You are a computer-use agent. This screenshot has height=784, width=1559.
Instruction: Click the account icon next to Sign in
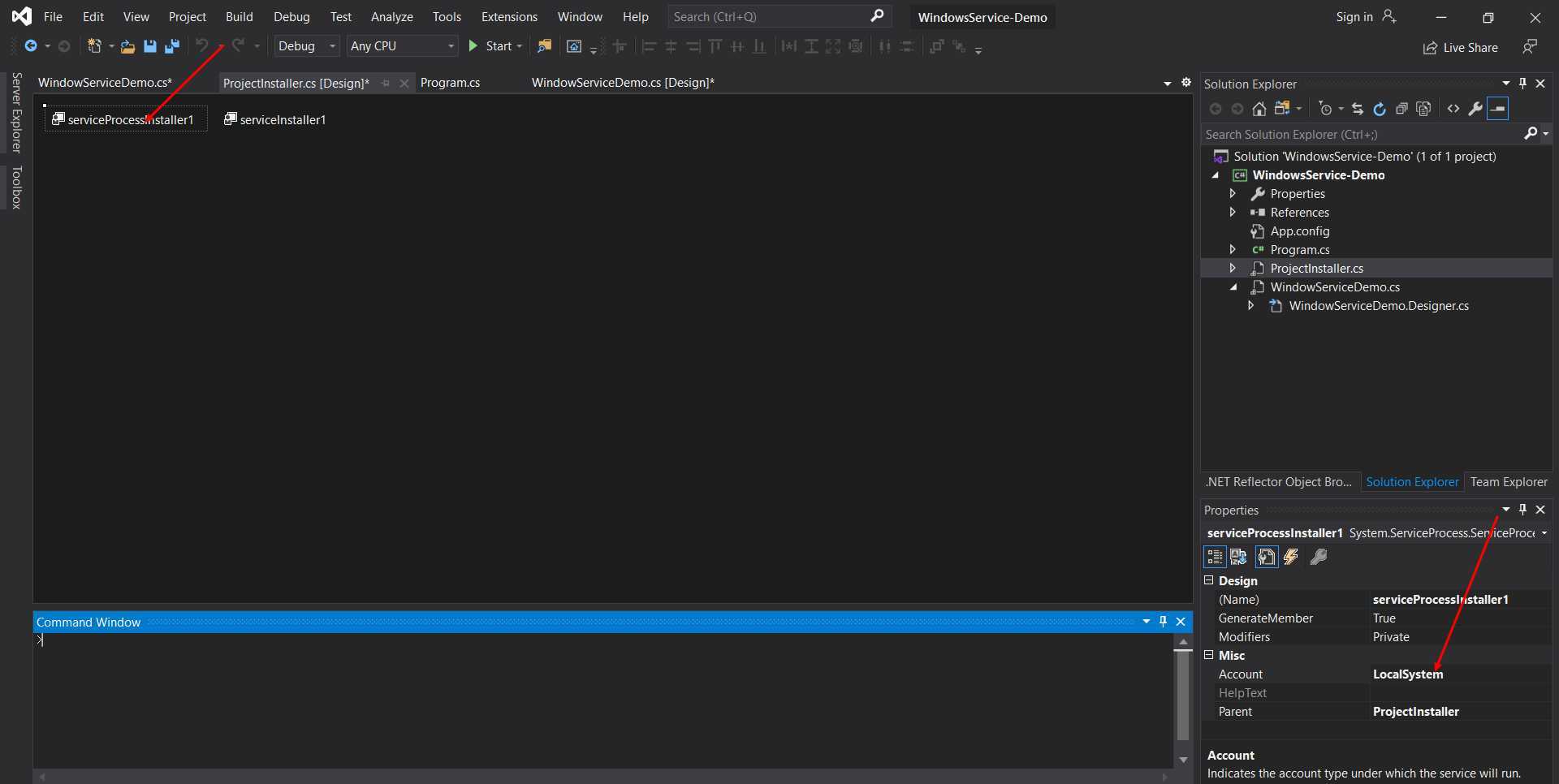pyautogui.click(x=1389, y=17)
